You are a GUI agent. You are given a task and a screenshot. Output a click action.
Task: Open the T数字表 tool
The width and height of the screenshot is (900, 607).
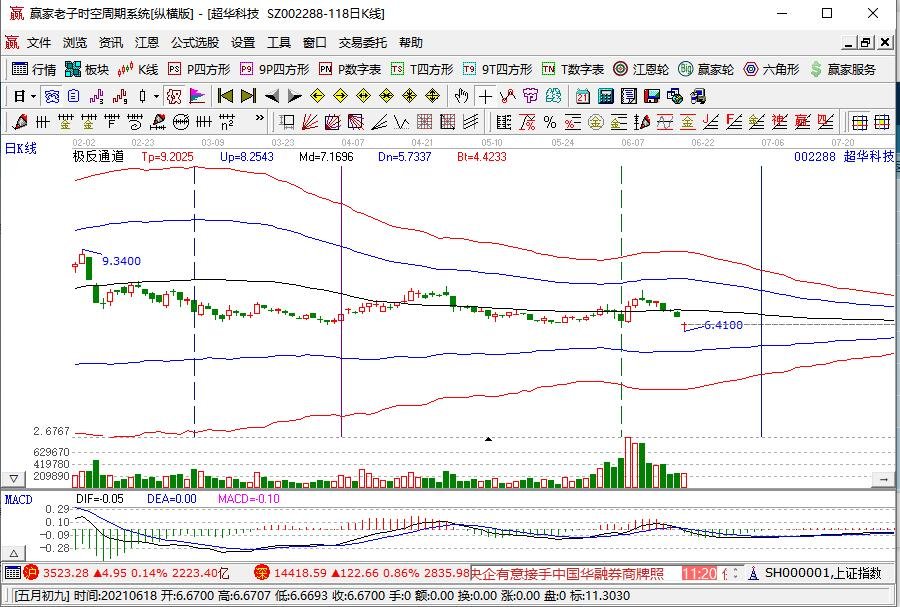pyautogui.click(x=573, y=69)
